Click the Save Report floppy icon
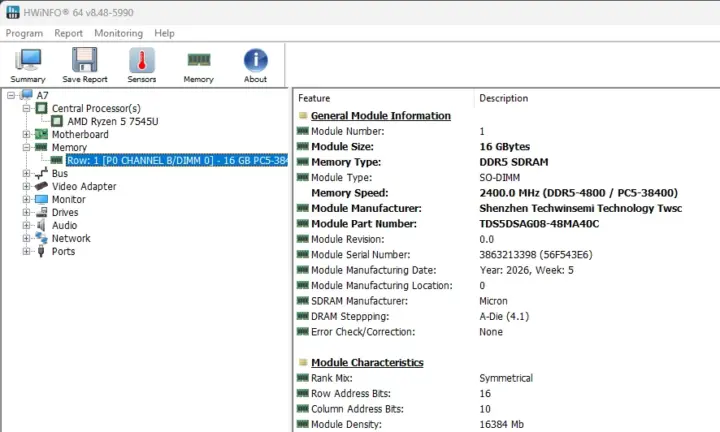 pyautogui.click(x=84, y=60)
